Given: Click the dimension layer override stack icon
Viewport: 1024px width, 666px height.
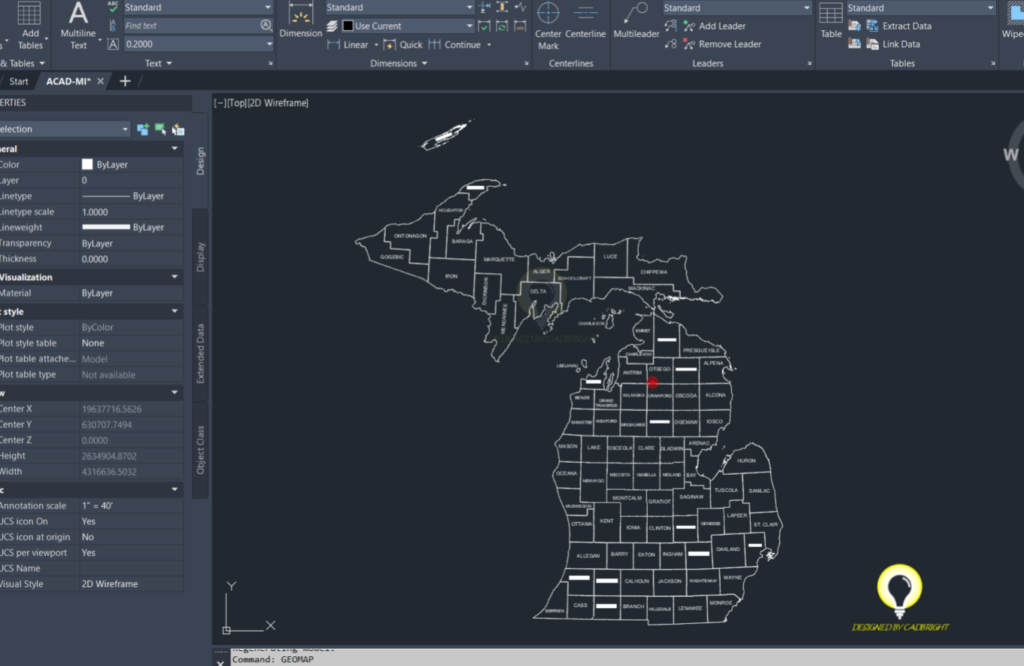Looking at the screenshot, I should pyautogui.click(x=332, y=26).
